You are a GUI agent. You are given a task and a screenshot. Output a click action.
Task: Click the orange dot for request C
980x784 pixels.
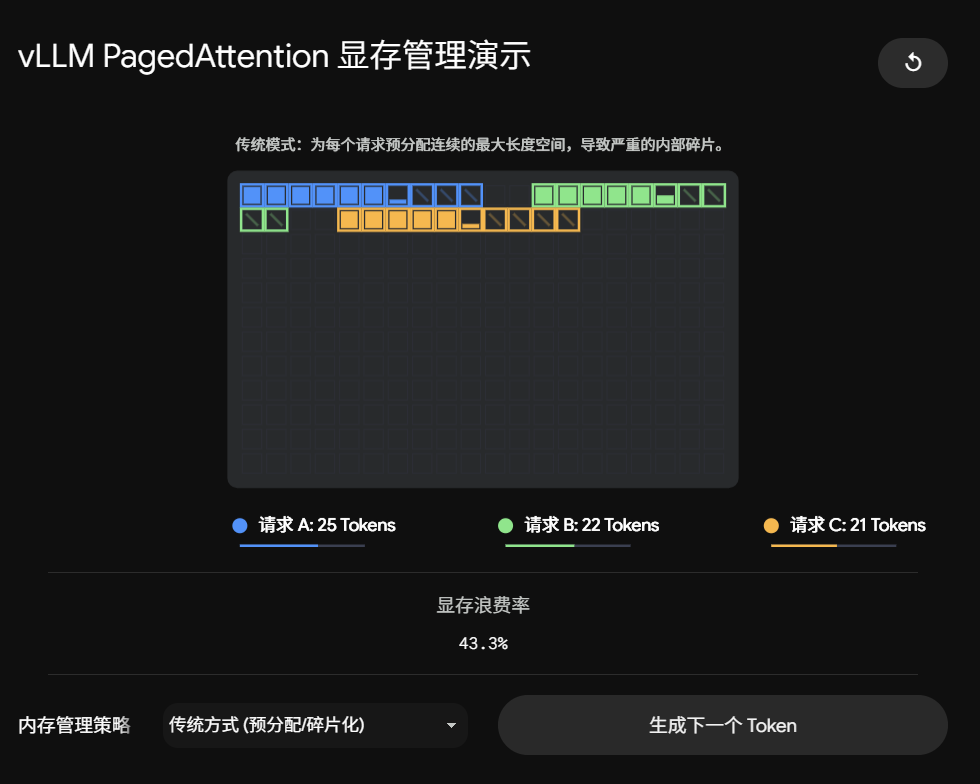[771, 526]
